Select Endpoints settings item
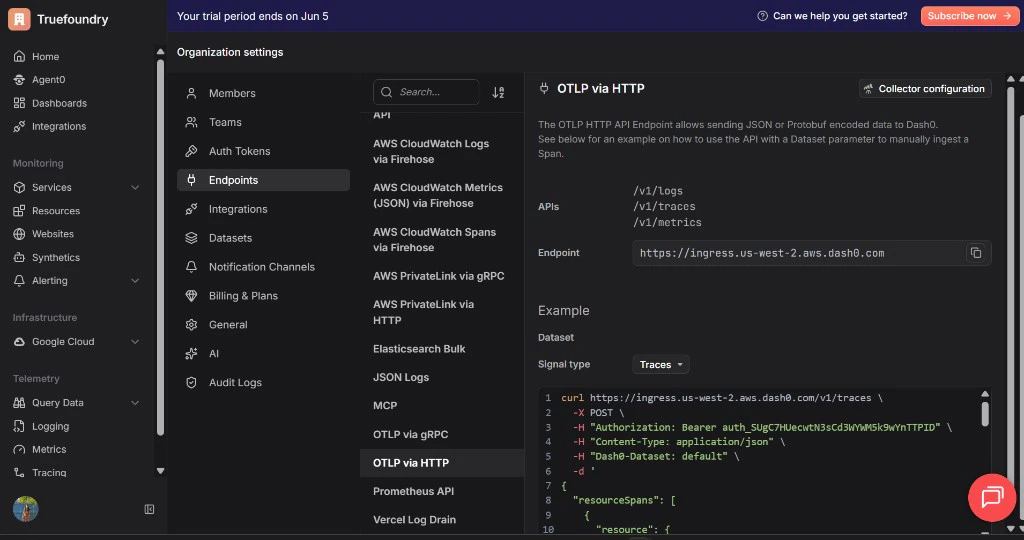This screenshot has height=540, width=1024. [x=263, y=180]
